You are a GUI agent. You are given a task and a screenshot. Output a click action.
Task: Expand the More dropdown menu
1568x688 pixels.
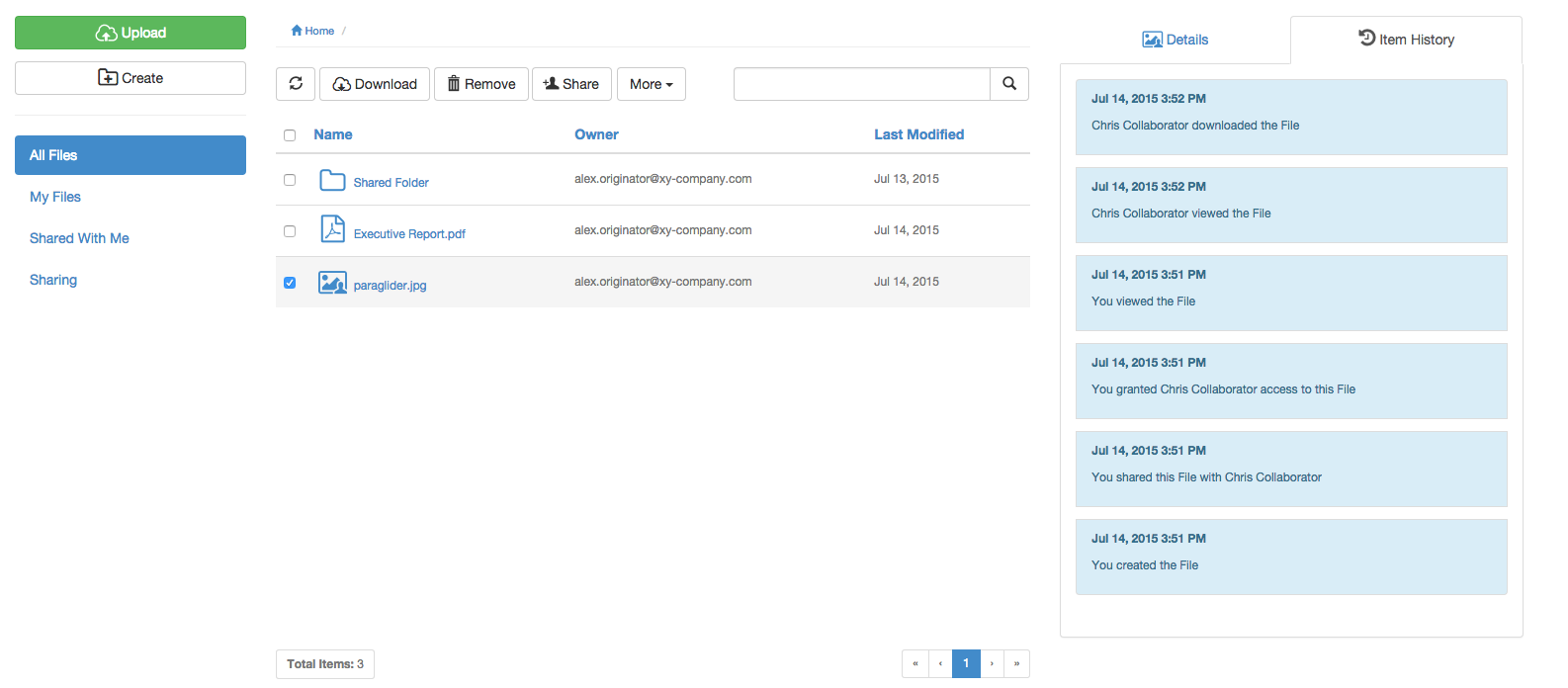(x=651, y=84)
